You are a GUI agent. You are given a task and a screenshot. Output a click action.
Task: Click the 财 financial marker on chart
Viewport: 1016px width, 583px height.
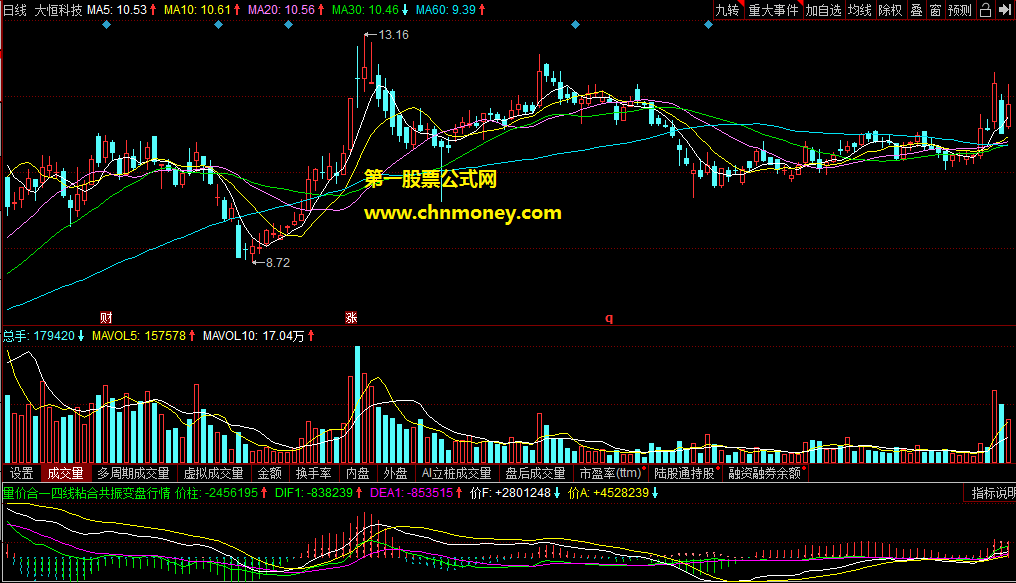[106, 317]
